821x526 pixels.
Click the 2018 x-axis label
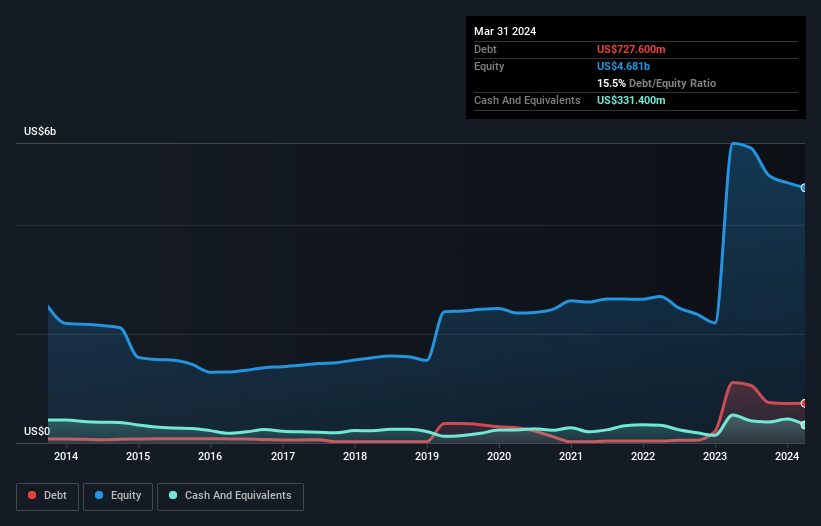pyautogui.click(x=355, y=456)
